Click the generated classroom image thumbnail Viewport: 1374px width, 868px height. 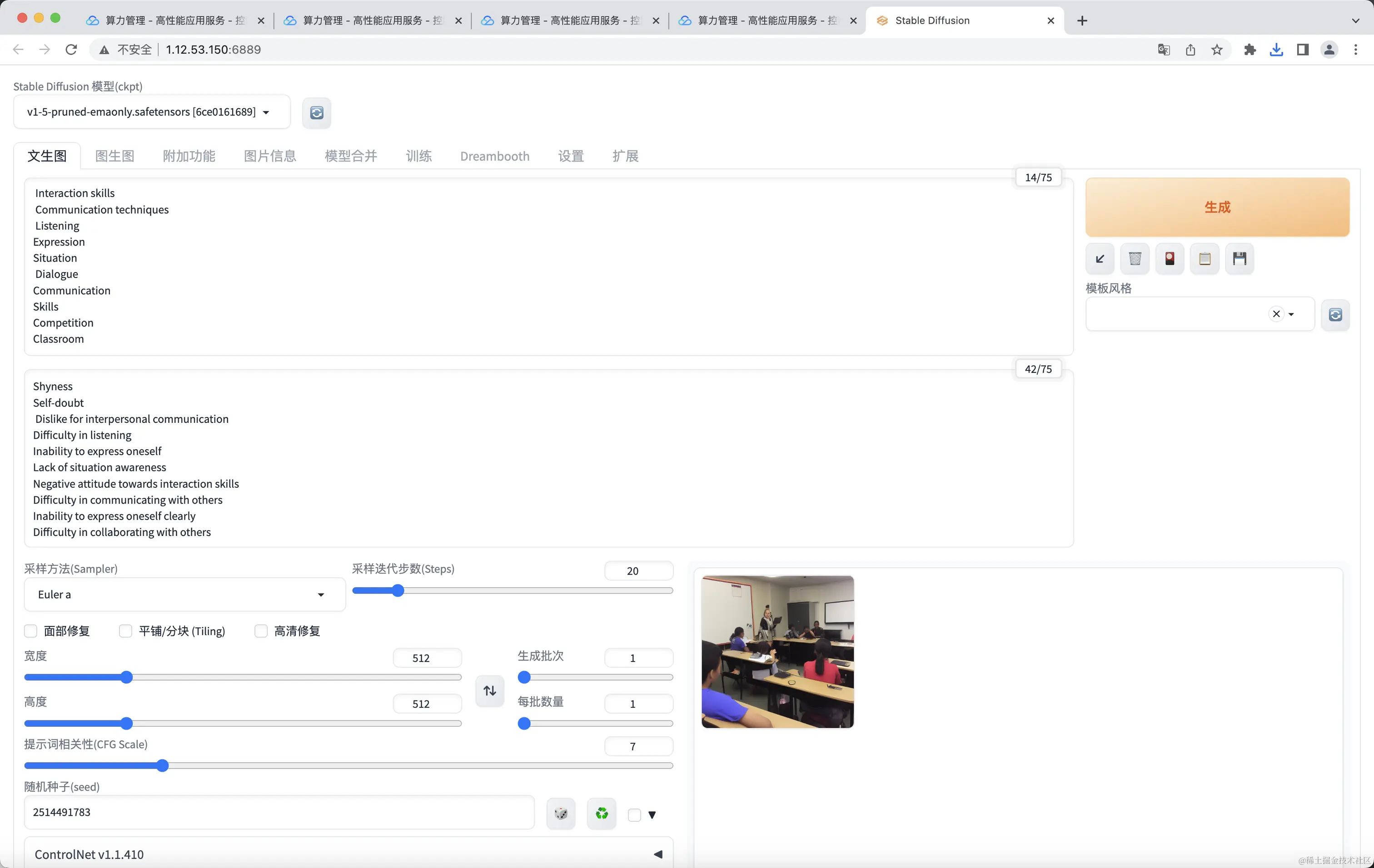tap(777, 651)
